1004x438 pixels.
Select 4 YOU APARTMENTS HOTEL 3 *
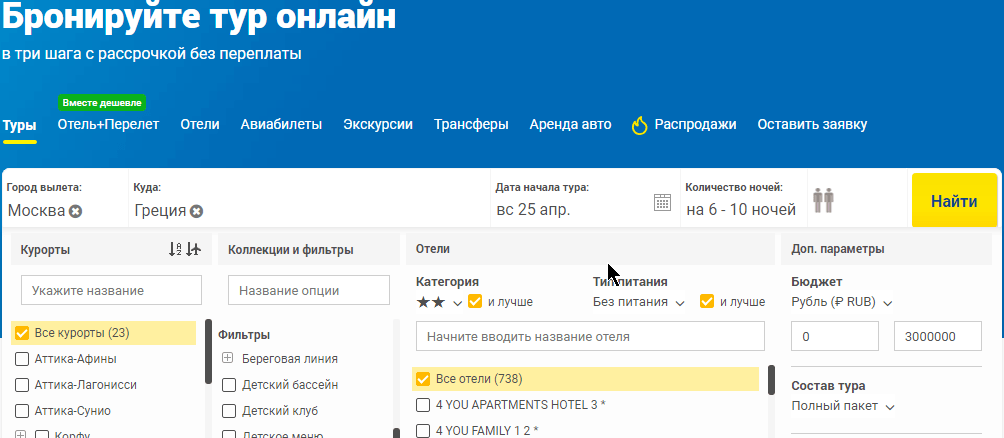(423, 405)
